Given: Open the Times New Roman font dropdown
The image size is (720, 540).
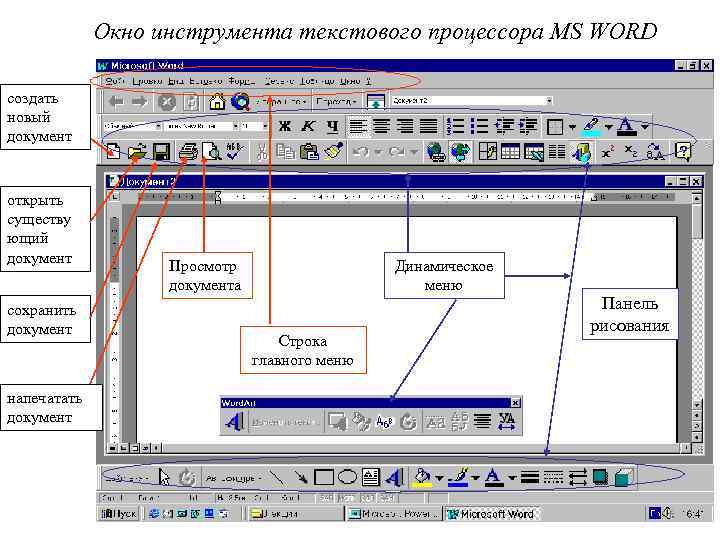Looking at the screenshot, I should tap(235, 126).
